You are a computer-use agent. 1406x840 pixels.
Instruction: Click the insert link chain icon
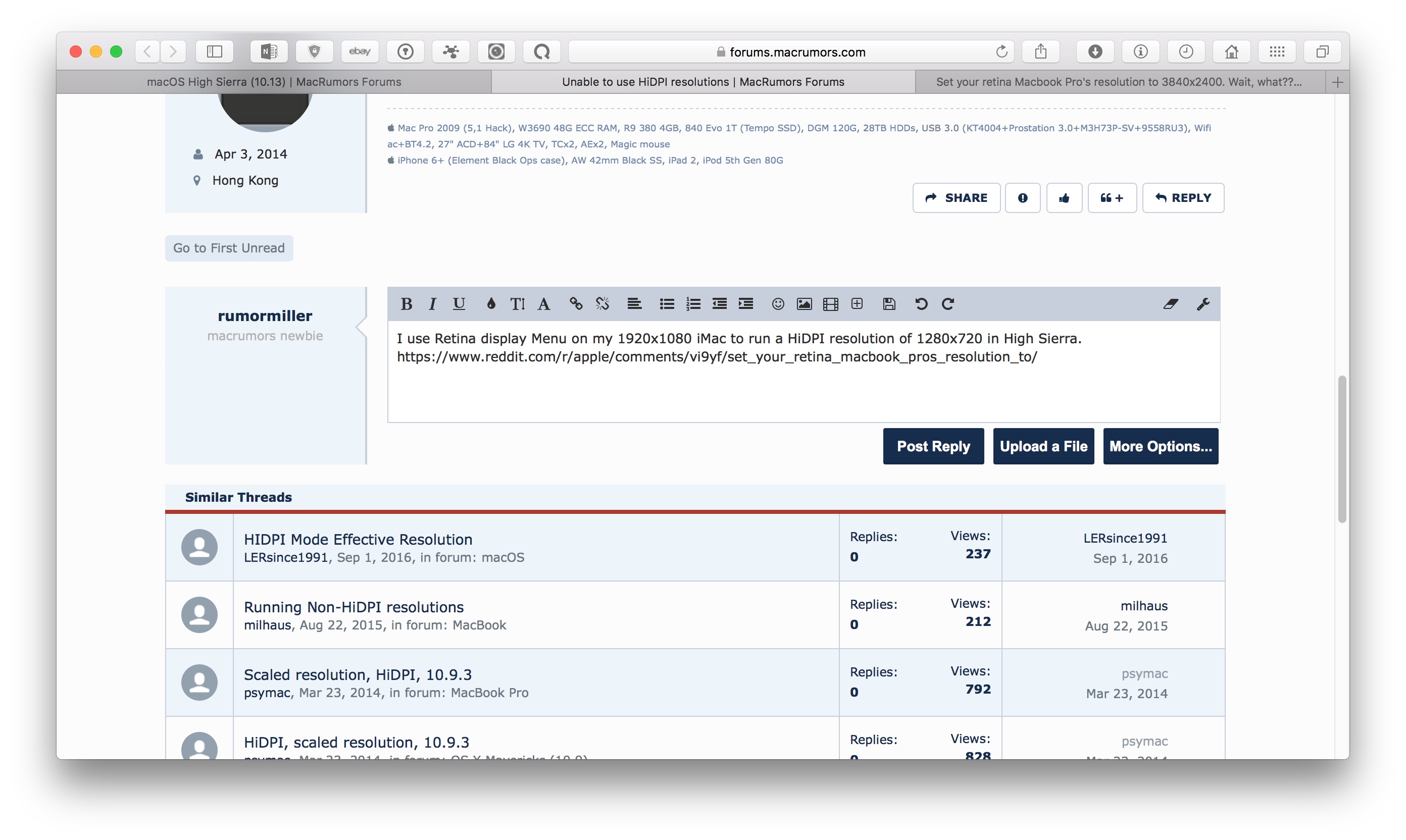(x=576, y=304)
